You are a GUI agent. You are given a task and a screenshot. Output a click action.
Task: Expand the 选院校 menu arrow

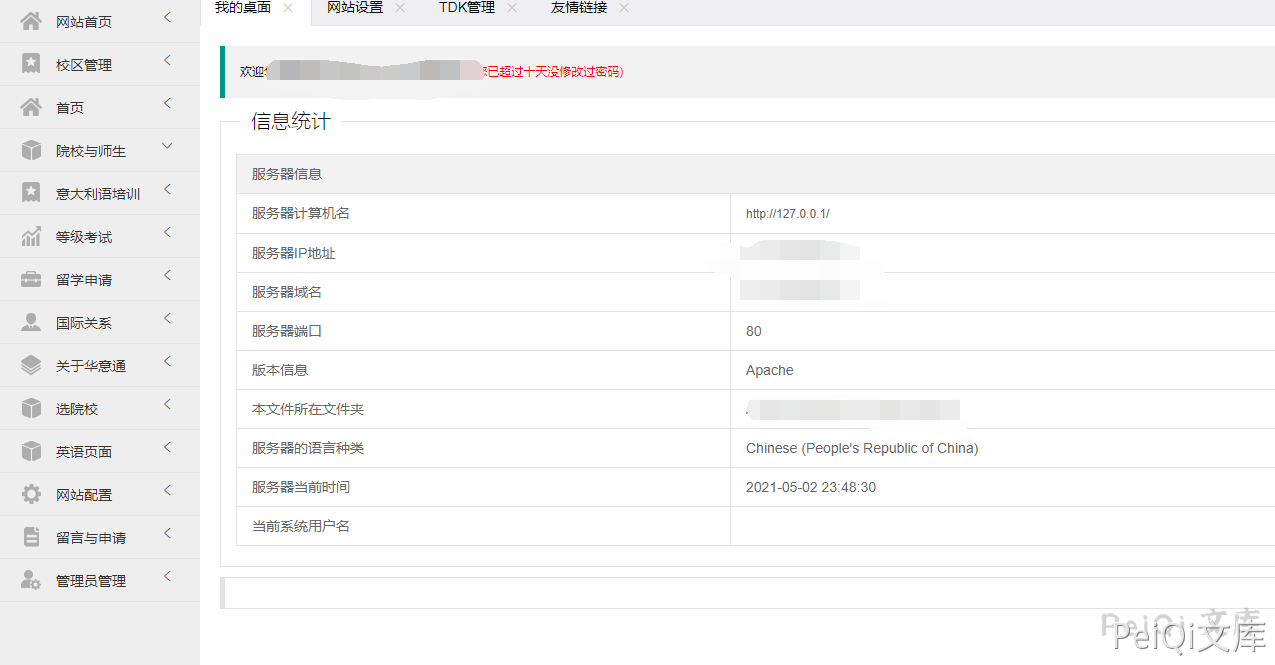(167, 404)
